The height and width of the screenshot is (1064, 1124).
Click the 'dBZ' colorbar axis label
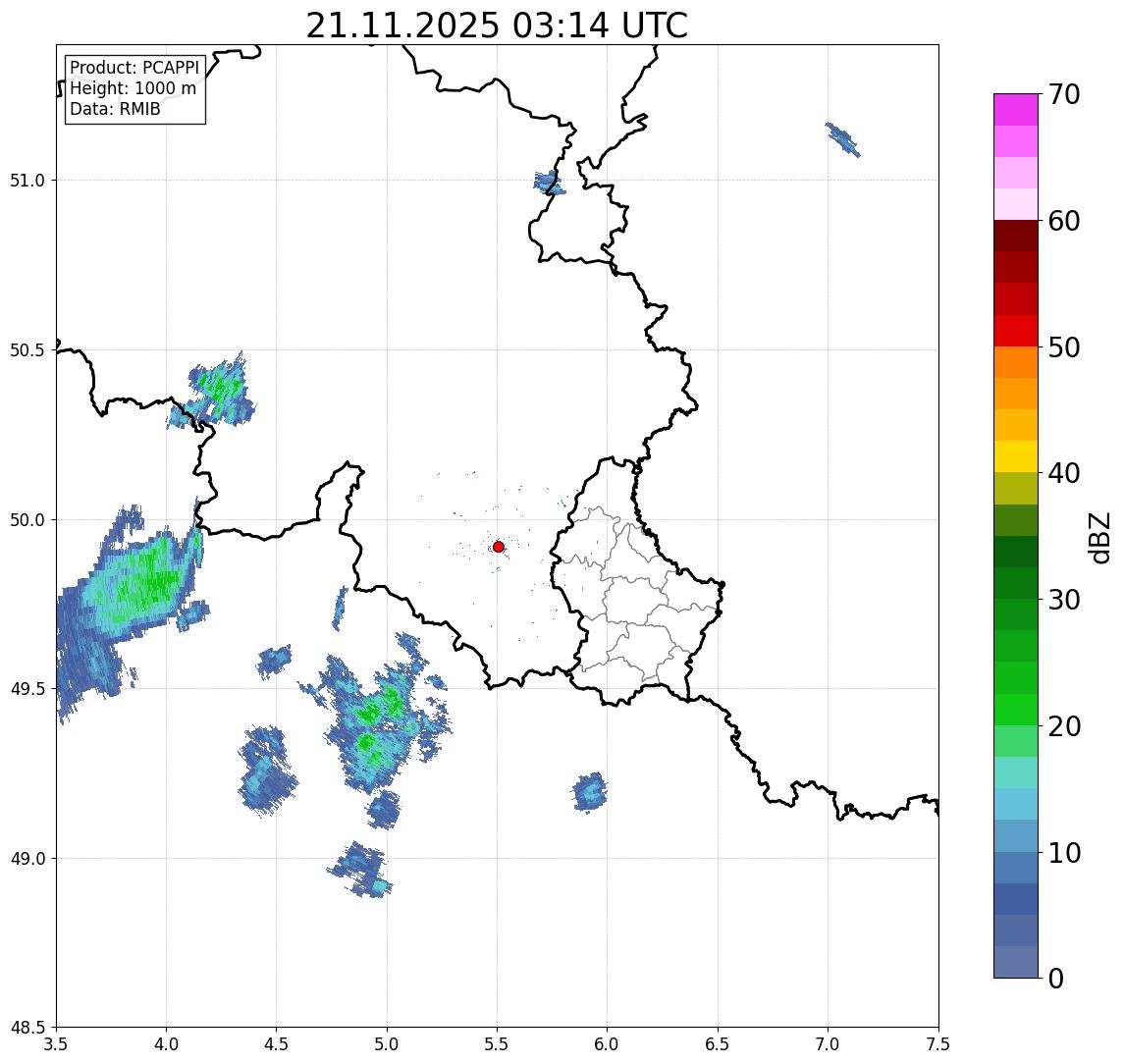[x=1098, y=537]
